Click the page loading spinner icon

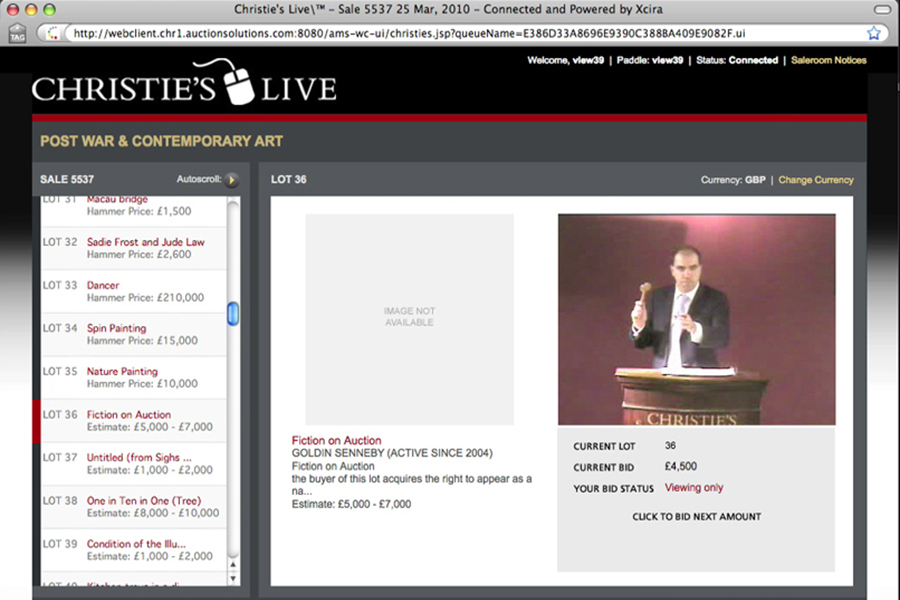[53, 33]
